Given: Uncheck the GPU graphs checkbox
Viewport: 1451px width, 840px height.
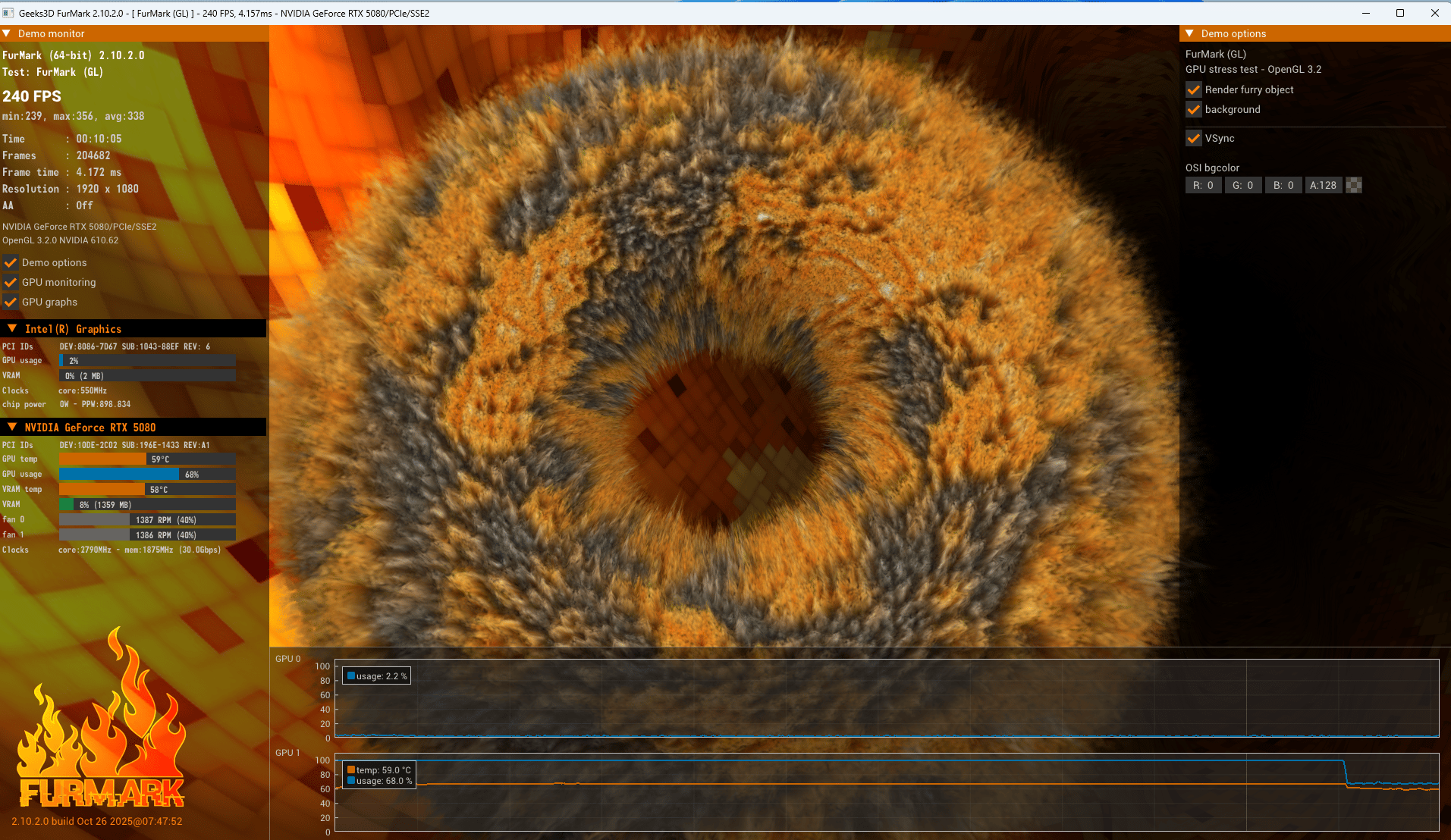Looking at the screenshot, I should (x=11, y=302).
